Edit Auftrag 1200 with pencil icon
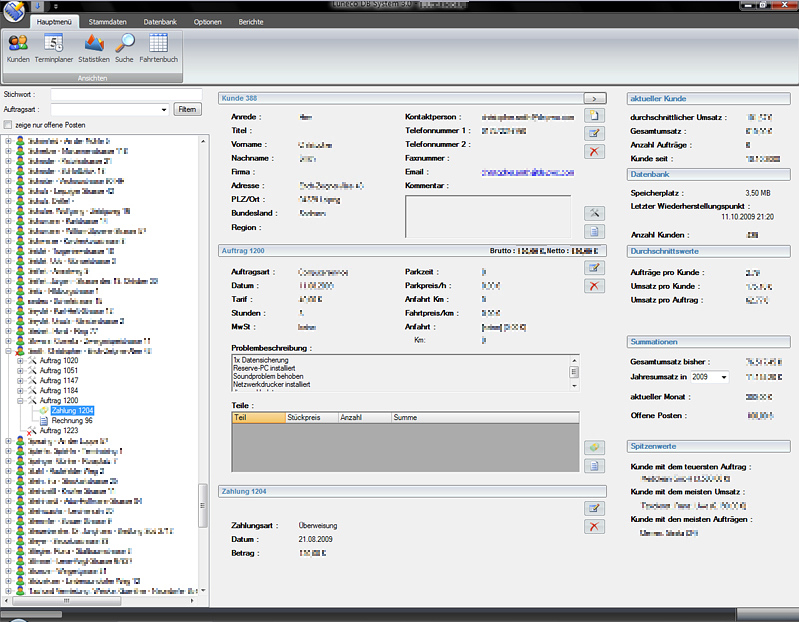The image size is (799, 622). [x=594, y=267]
